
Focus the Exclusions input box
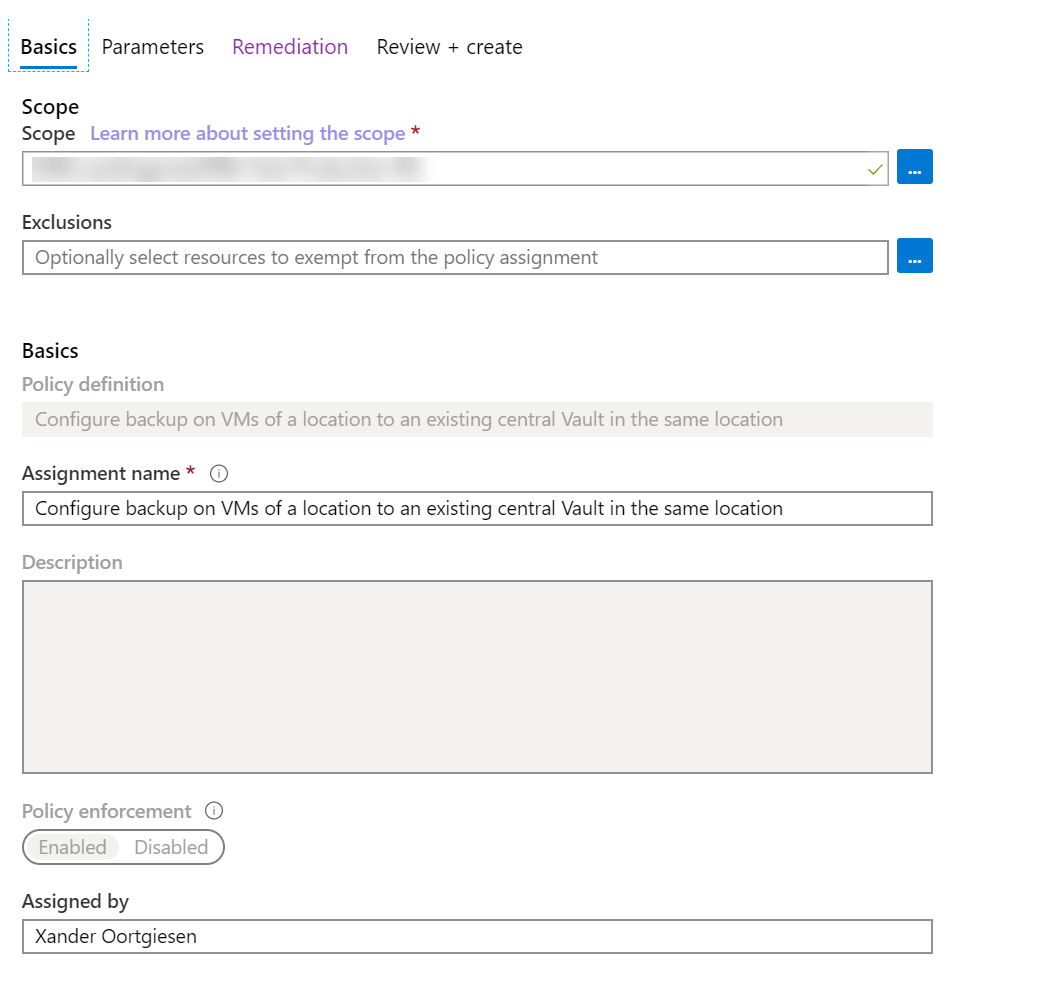[454, 257]
